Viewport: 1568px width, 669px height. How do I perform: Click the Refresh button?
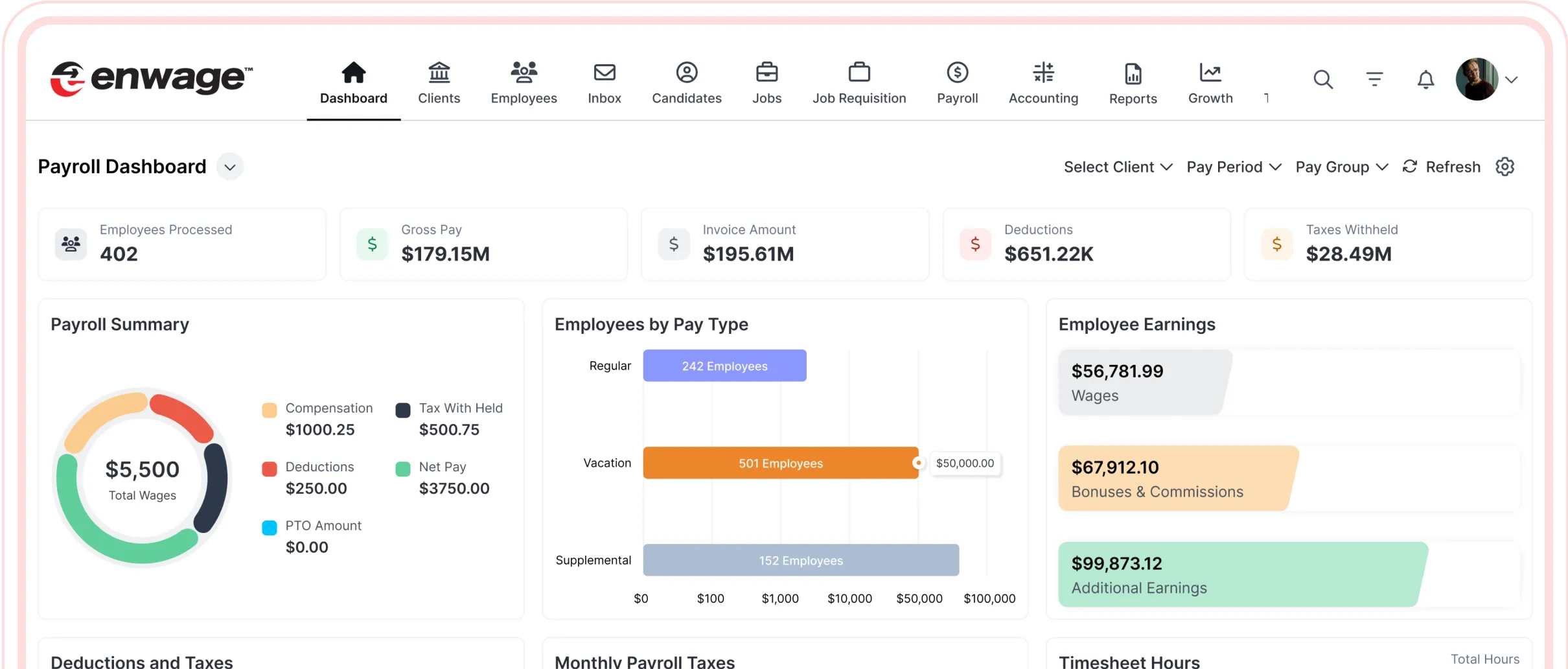click(x=1442, y=167)
